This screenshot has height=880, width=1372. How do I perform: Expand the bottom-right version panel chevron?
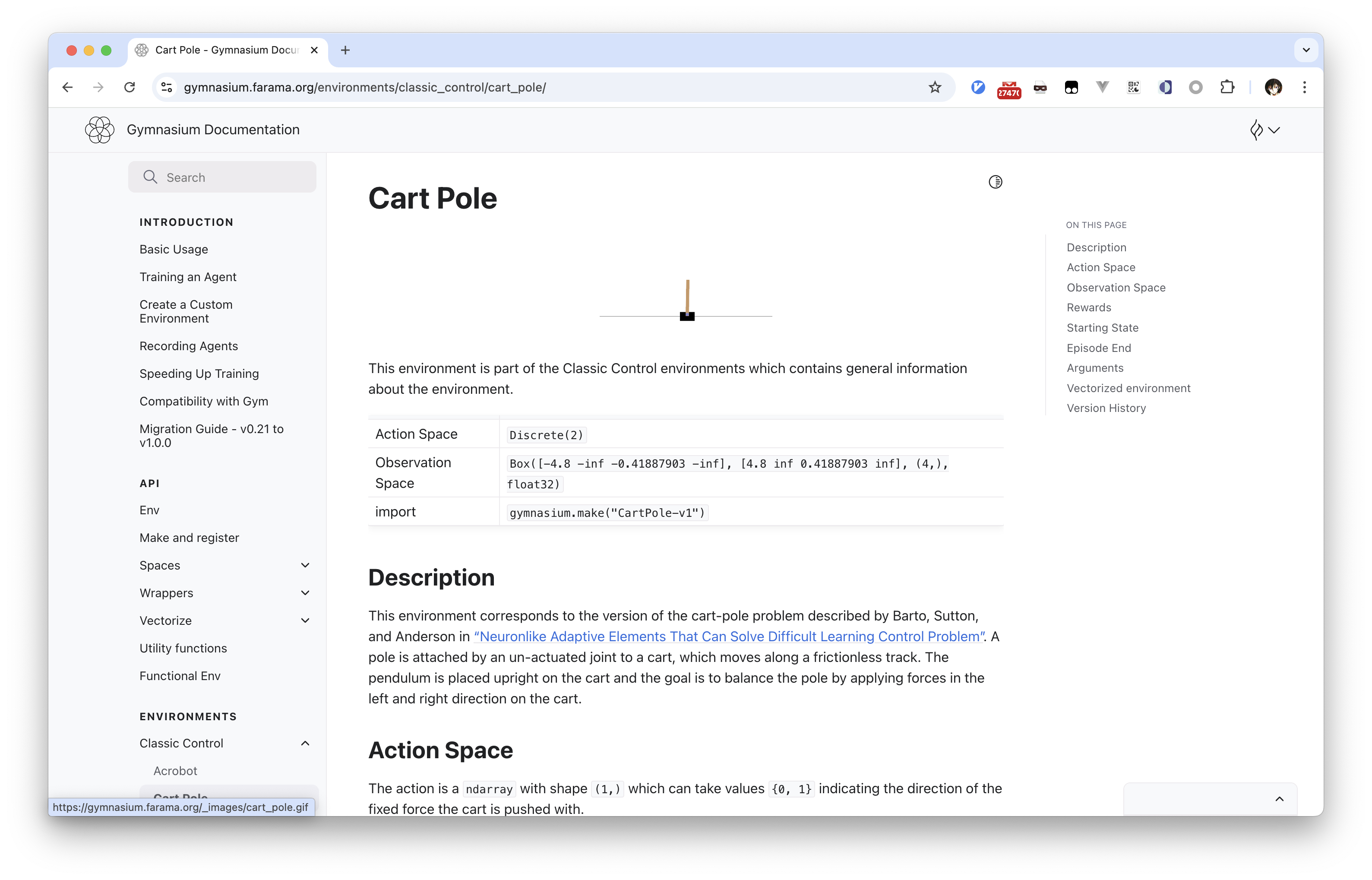[x=1279, y=799]
